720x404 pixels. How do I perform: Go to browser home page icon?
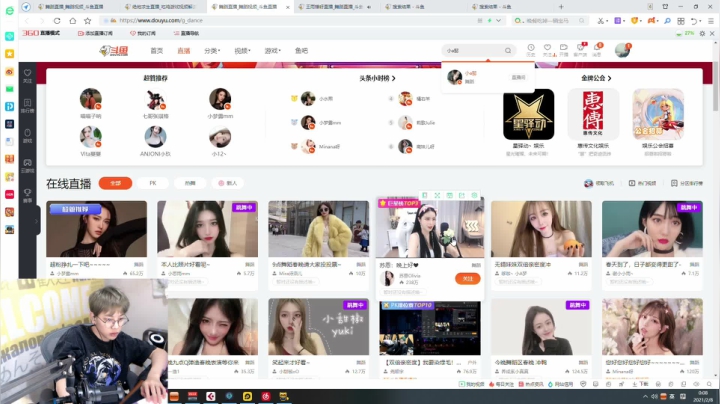(73, 21)
